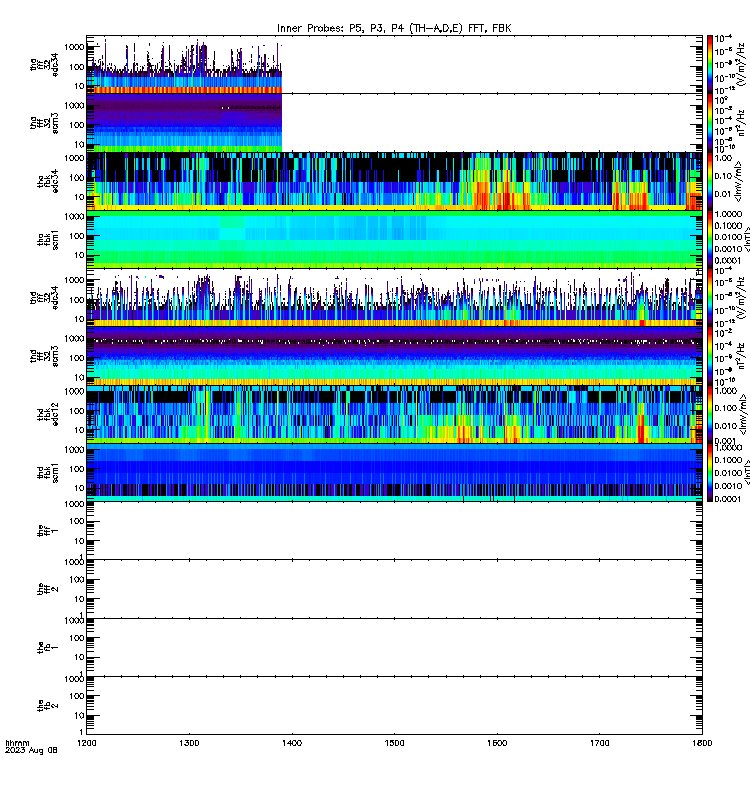Select the 'thd fff 32 edc34' panel label

pos(44,298)
